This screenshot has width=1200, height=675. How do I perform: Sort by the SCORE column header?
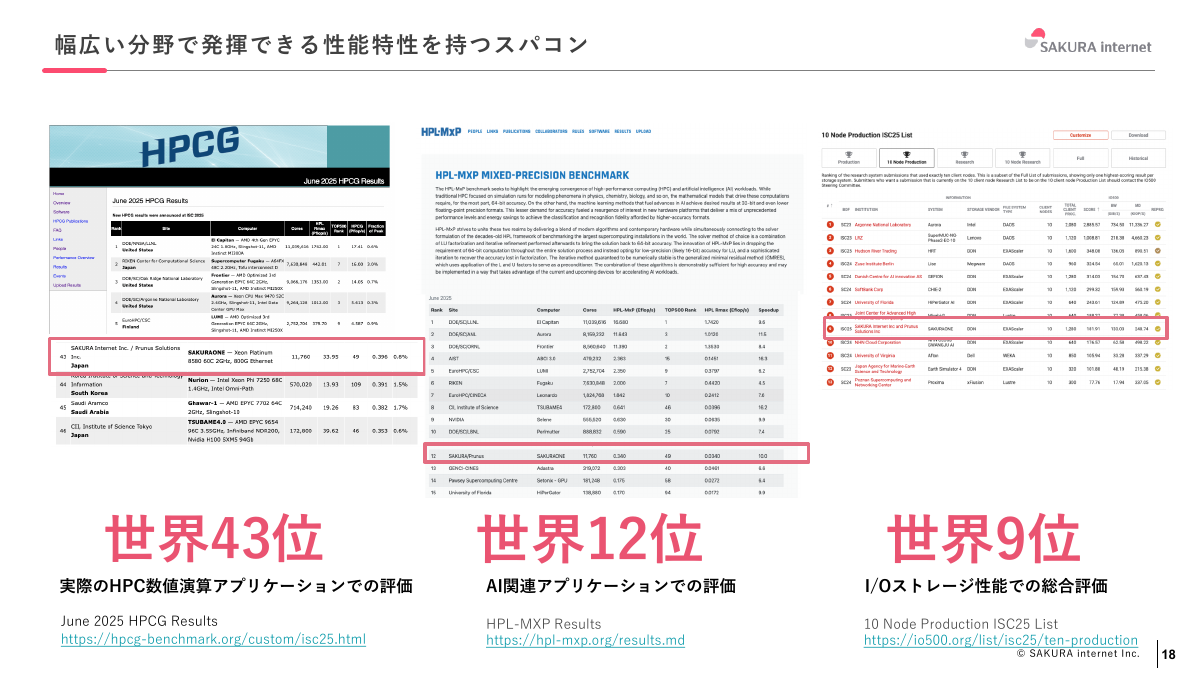(x=1091, y=209)
